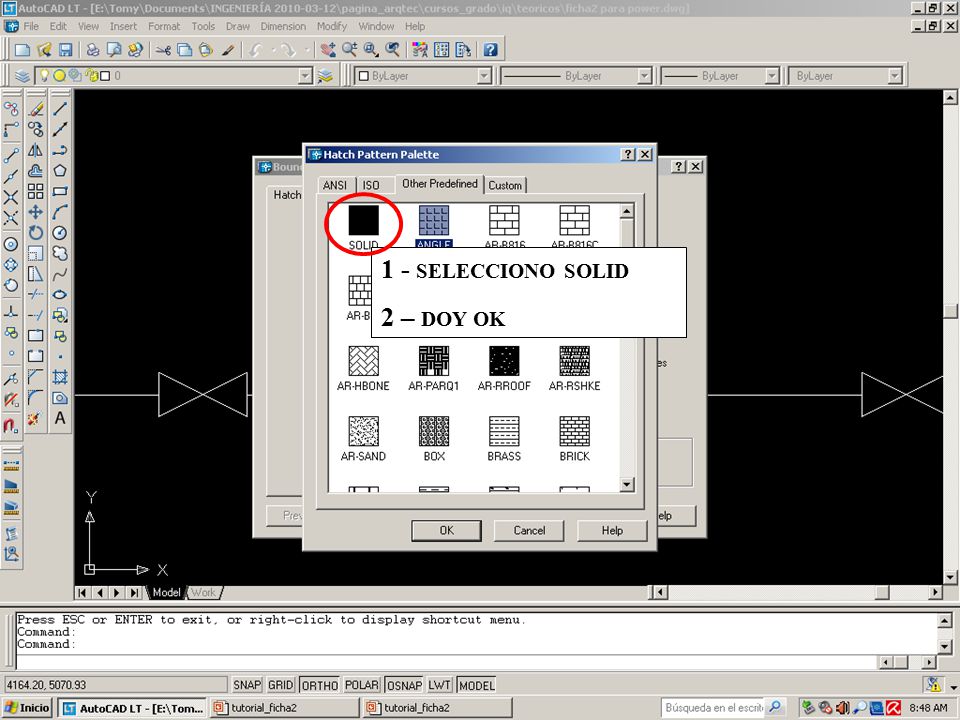Switch to the Custom tab

pos(505,185)
